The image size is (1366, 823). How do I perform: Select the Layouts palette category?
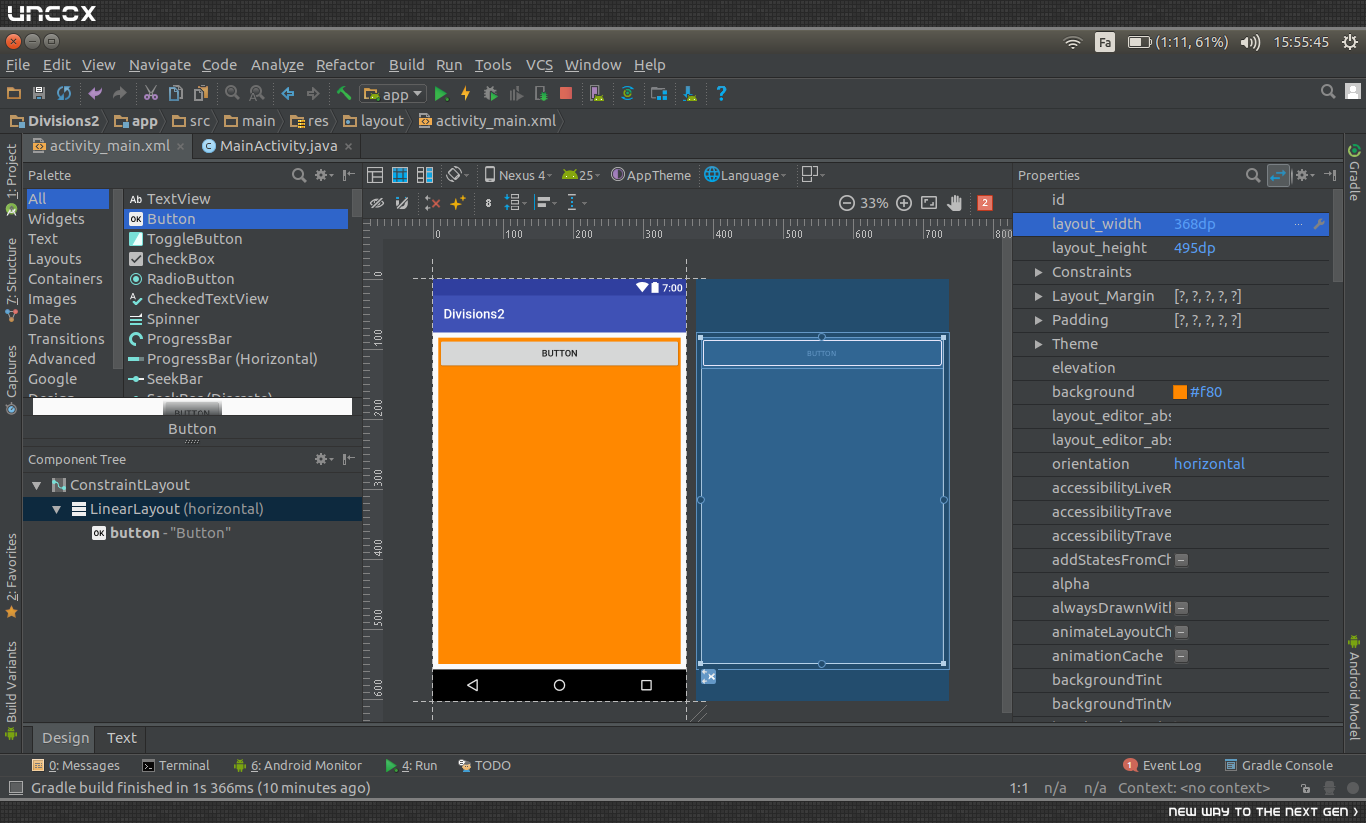[x=55, y=259]
